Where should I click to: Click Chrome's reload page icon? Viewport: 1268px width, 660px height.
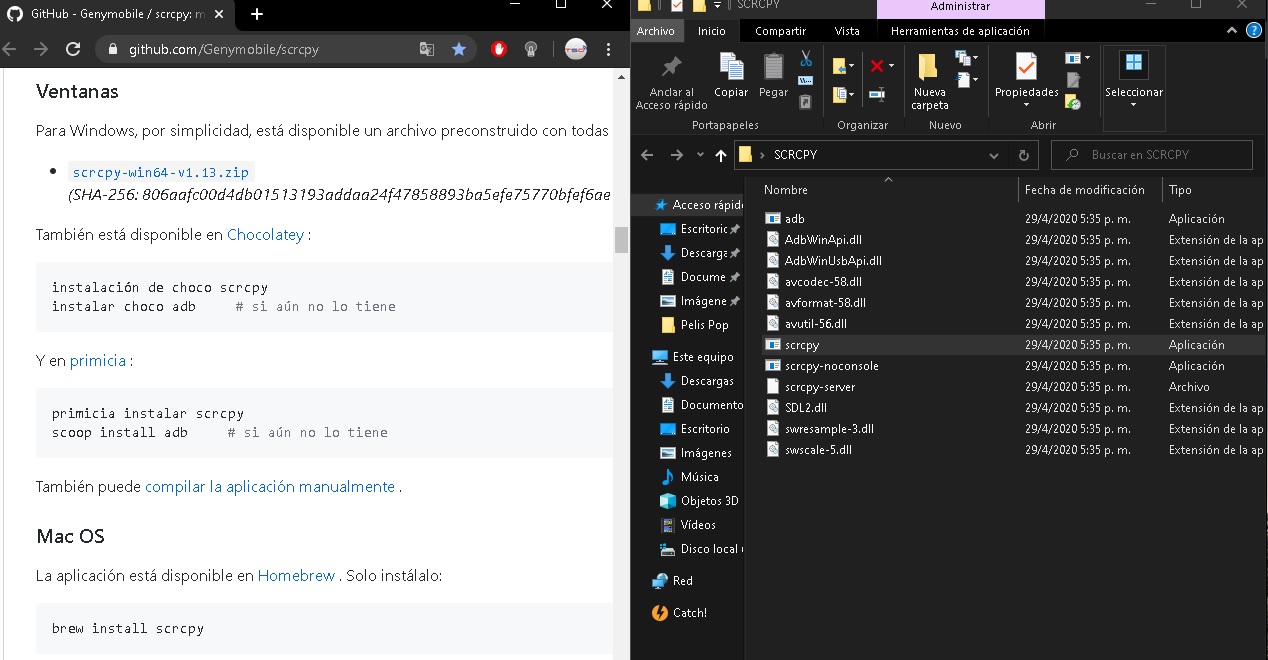point(73,48)
